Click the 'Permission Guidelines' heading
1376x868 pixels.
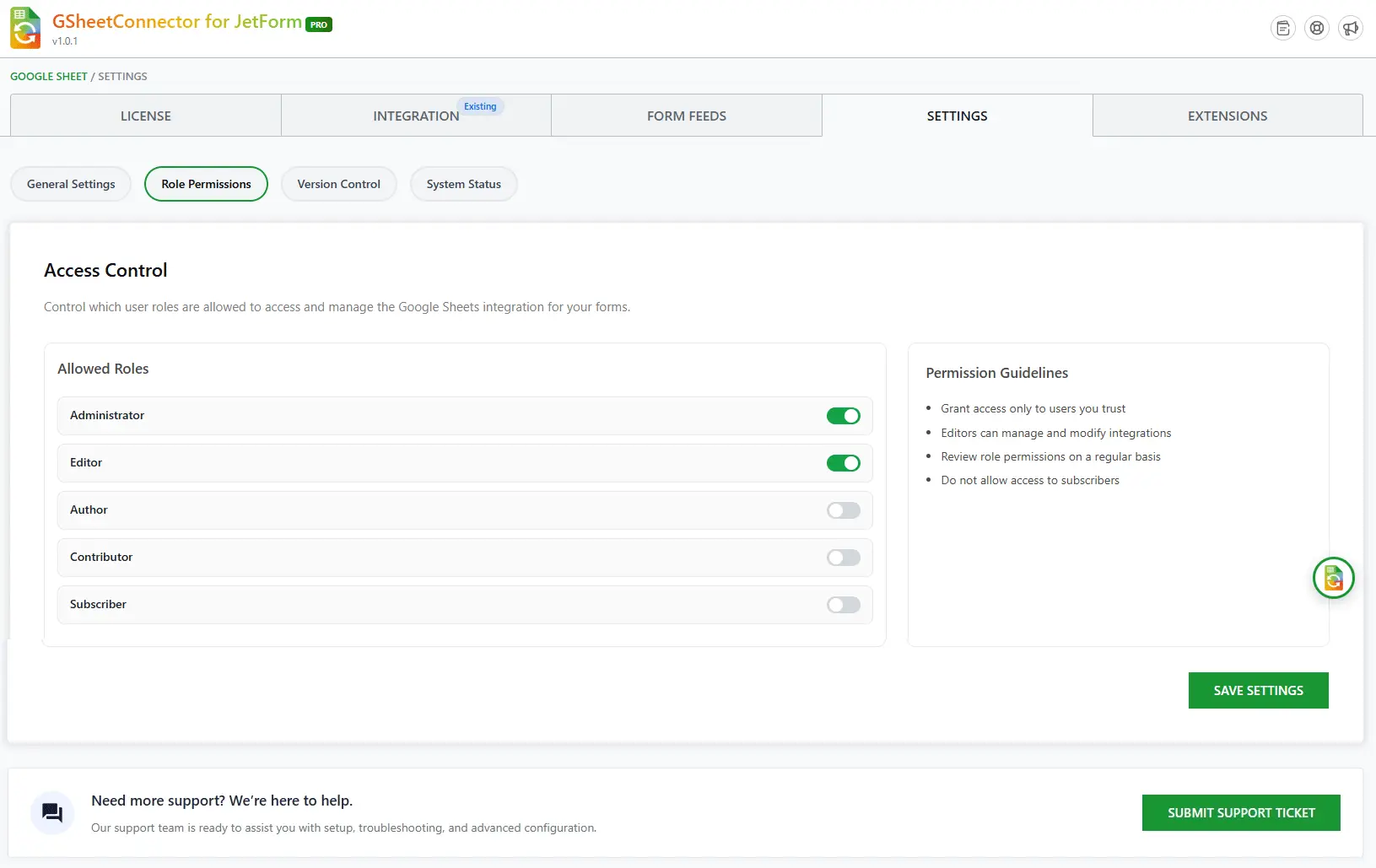tap(997, 373)
